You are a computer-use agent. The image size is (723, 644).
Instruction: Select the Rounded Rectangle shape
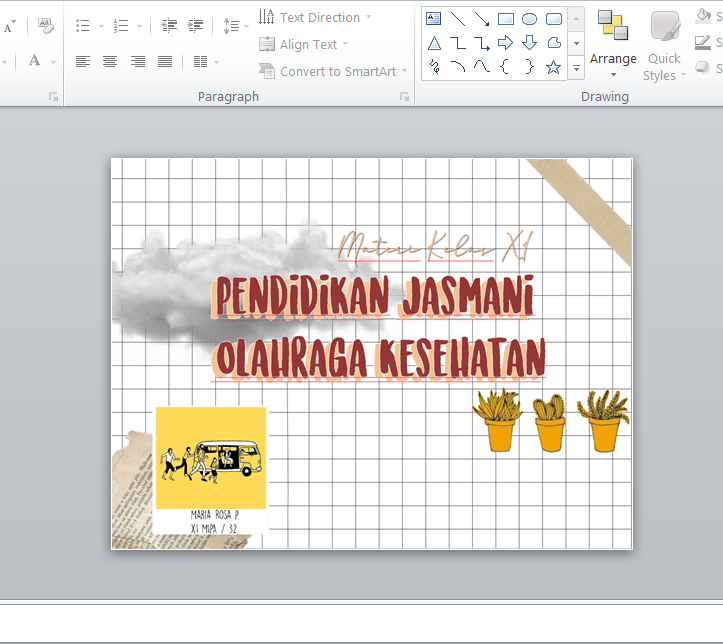(x=554, y=18)
